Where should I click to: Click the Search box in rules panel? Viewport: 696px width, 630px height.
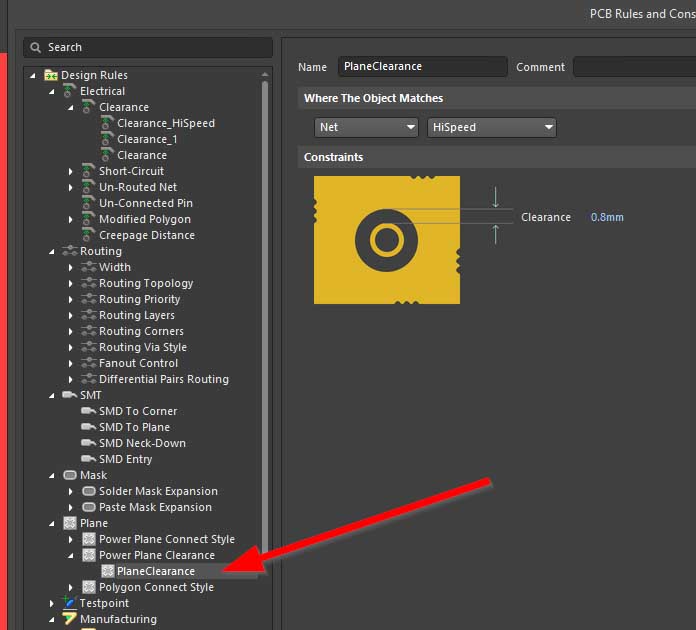pyautogui.click(x=148, y=47)
